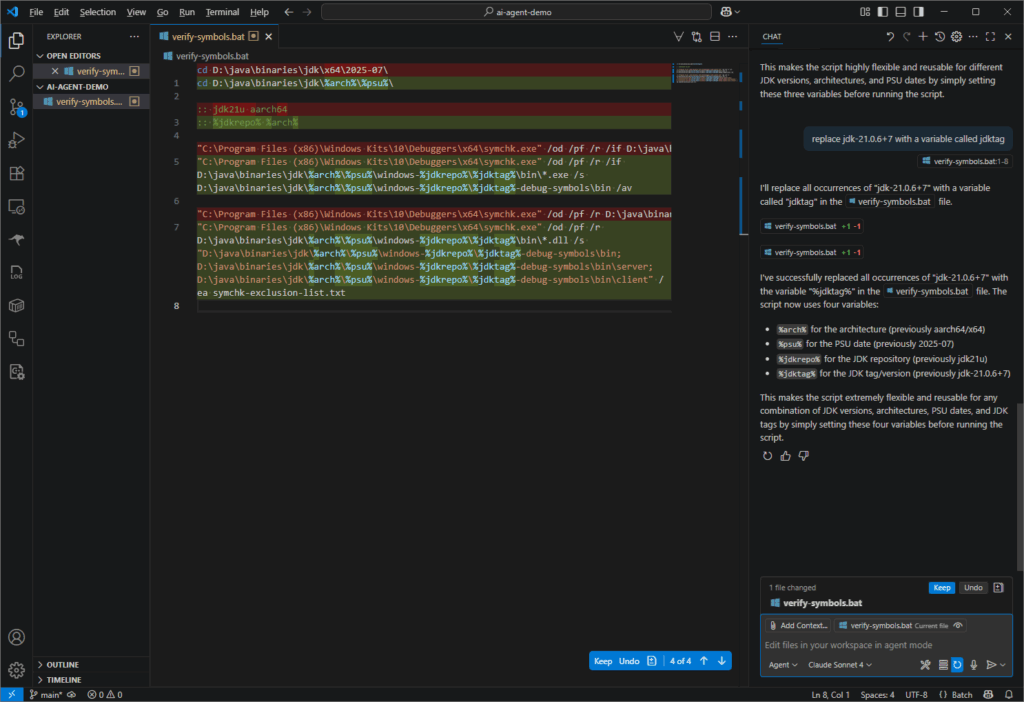Click Keep in the chat file-changed bar

coord(941,588)
